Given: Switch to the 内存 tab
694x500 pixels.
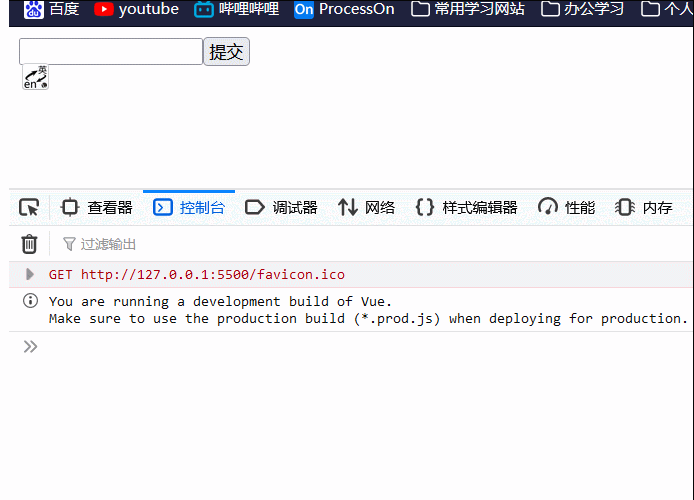Looking at the screenshot, I should 644,208.
